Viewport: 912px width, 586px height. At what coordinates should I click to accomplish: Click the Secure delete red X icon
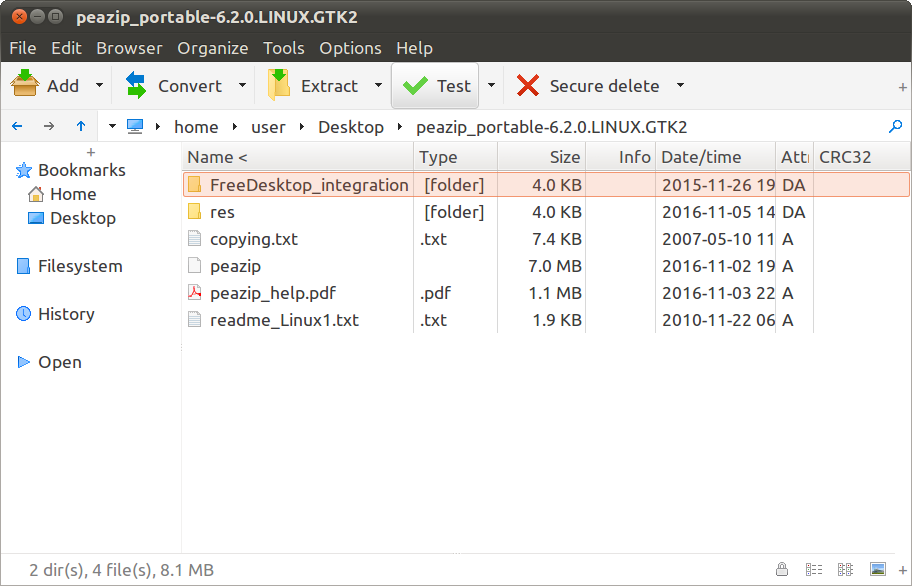pyautogui.click(x=527, y=86)
